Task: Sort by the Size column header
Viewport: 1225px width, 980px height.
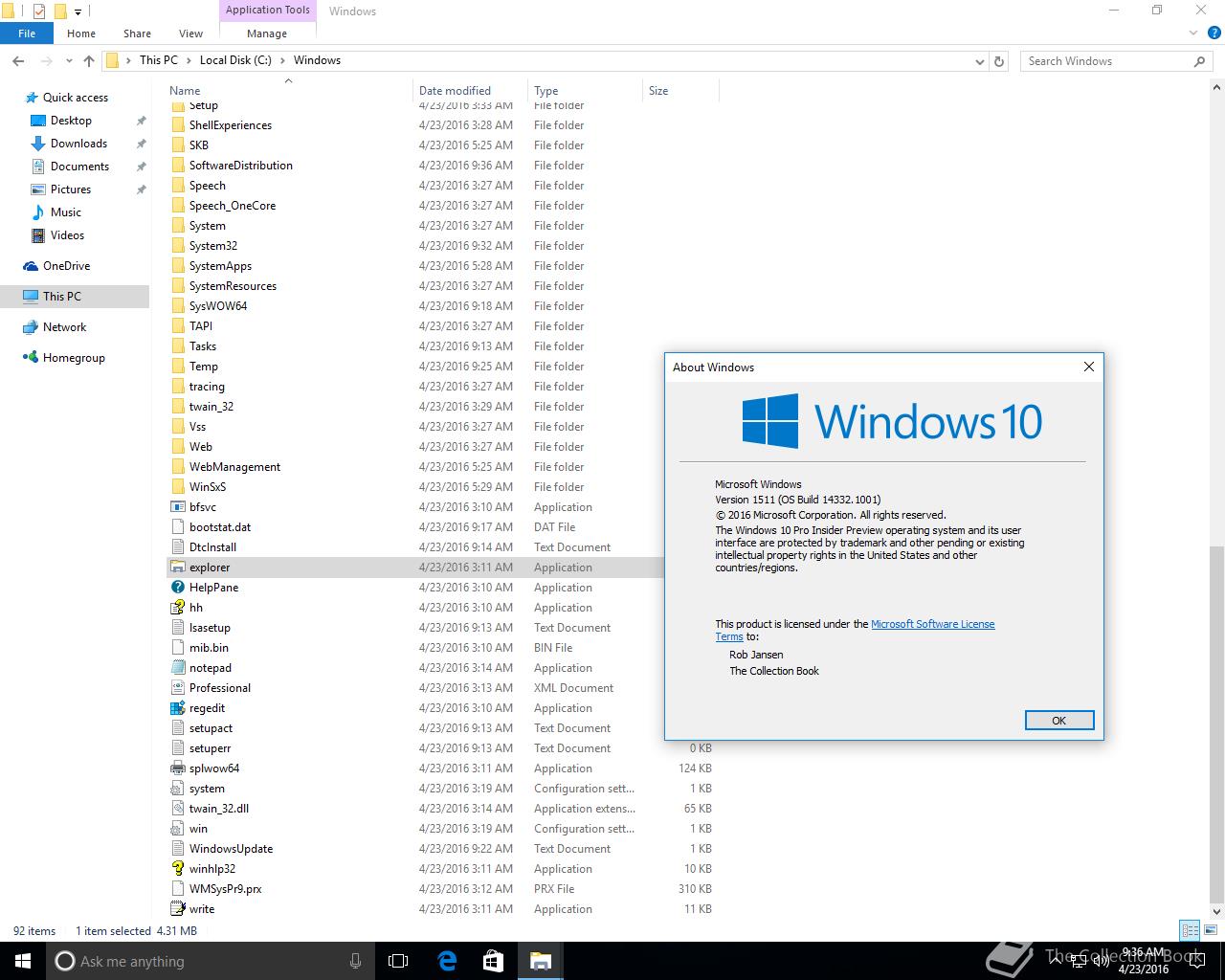Action: pos(680,91)
